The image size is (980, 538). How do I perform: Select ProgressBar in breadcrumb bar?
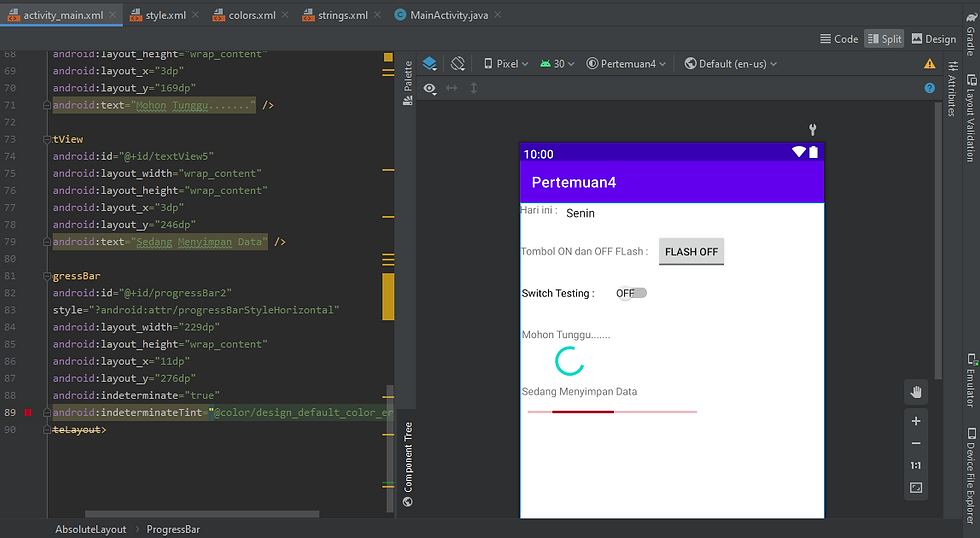tap(173, 529)
